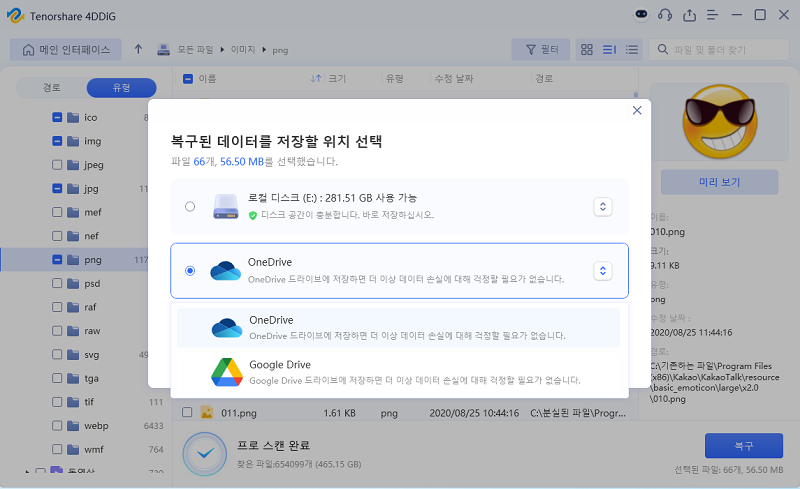This screenshot has width=800, height=489.
Task: Switch to the 경로 tab
Action: pyautogui.click(x=51, y=88)
